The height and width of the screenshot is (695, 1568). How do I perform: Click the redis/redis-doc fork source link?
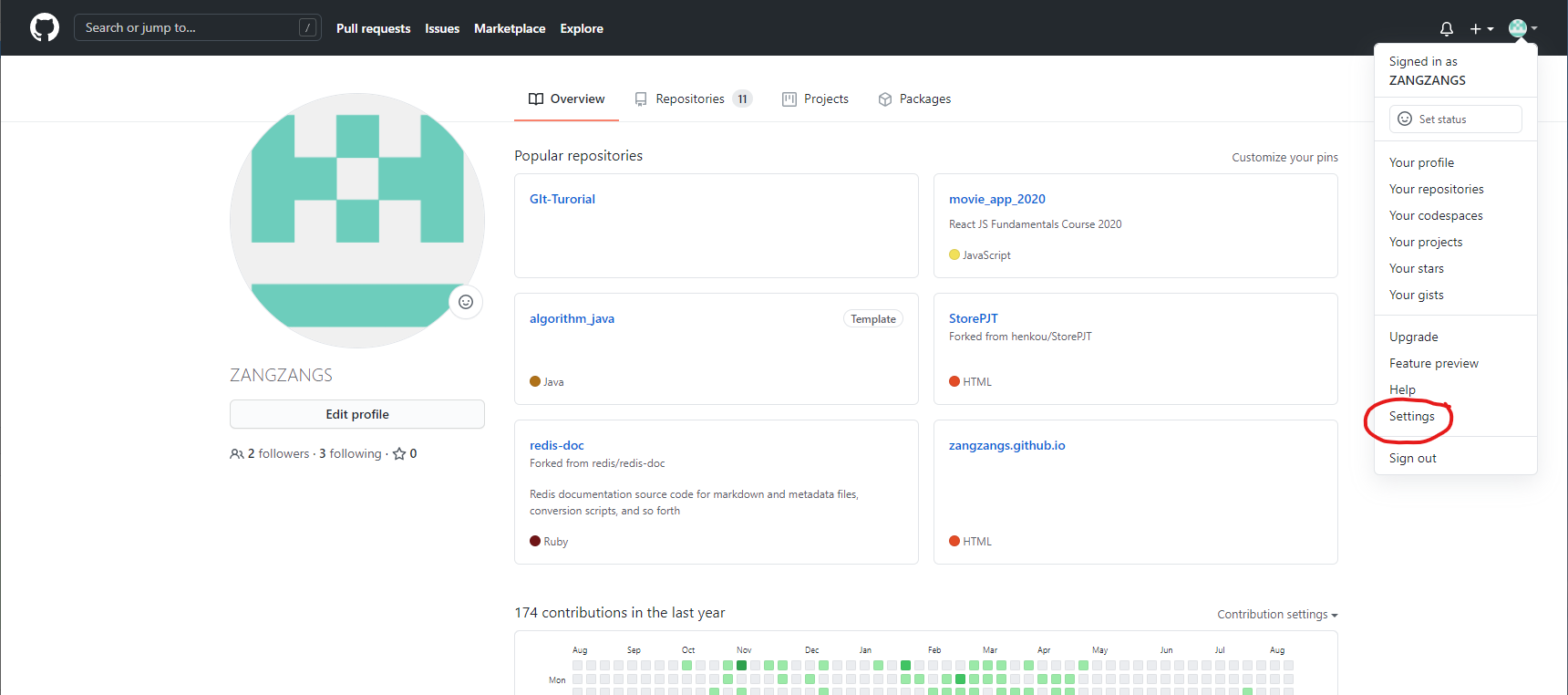(x=629, y=463)
